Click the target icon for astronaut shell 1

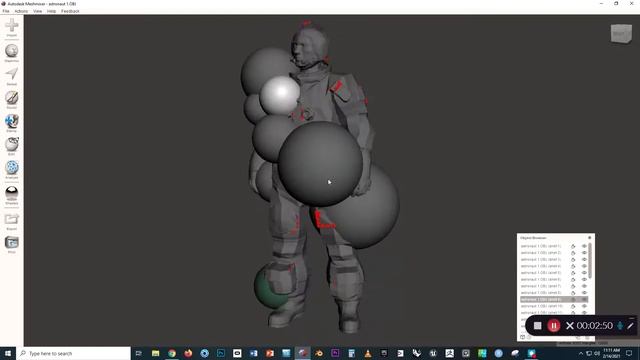tap(573, 246)
